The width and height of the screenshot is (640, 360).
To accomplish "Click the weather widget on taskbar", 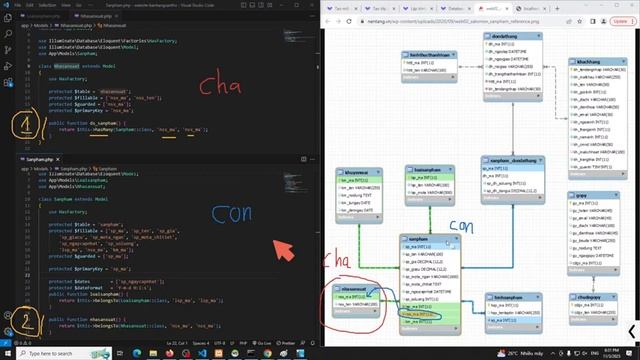I will (520, 353).
